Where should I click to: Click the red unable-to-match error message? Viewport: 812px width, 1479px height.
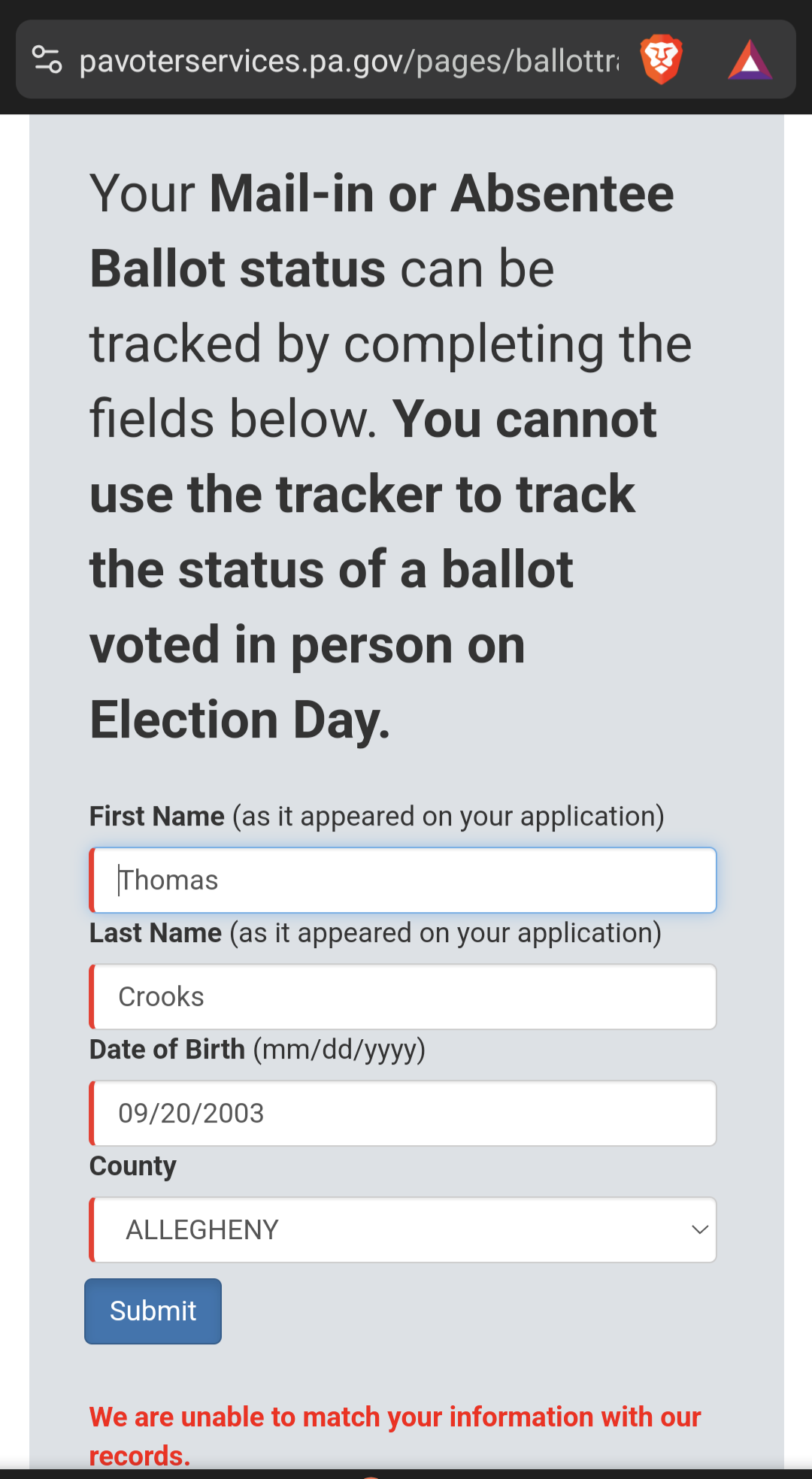pyautogui.click(x=395, y=1435)
